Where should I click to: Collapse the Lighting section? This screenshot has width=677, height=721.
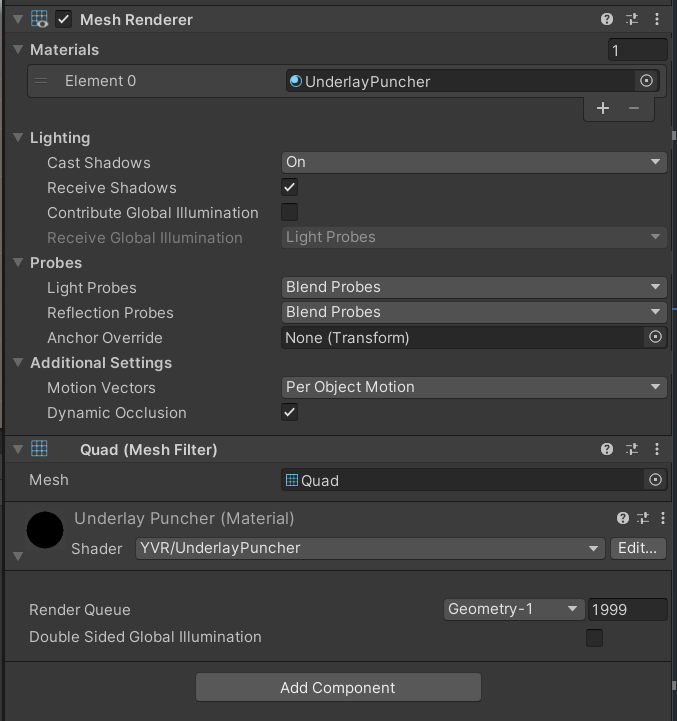[18, 138]
